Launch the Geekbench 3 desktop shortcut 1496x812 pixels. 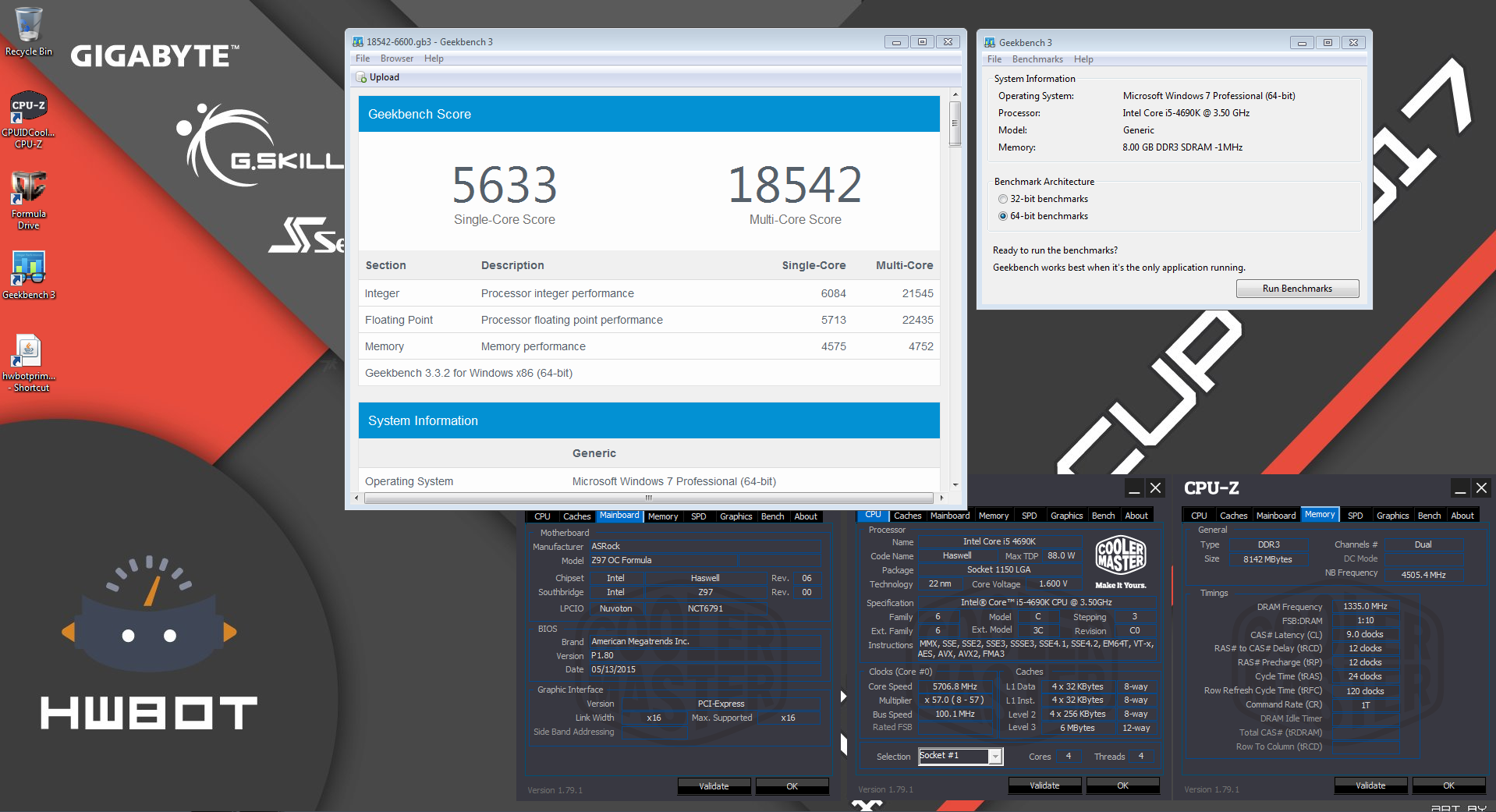click(x=28, y=275)
